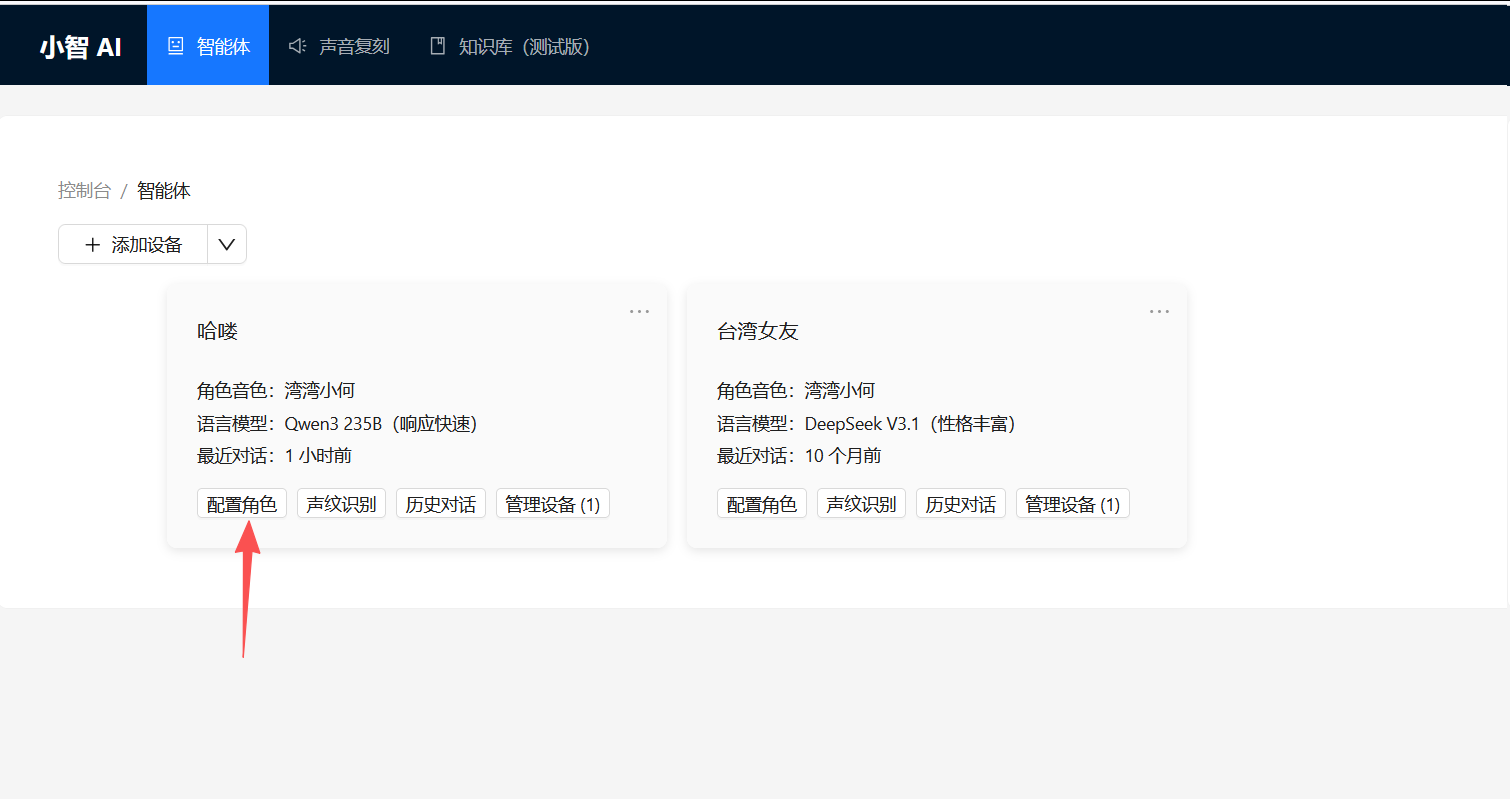Click 配置角色 on the 台湾女友 card

click(761, 503)
